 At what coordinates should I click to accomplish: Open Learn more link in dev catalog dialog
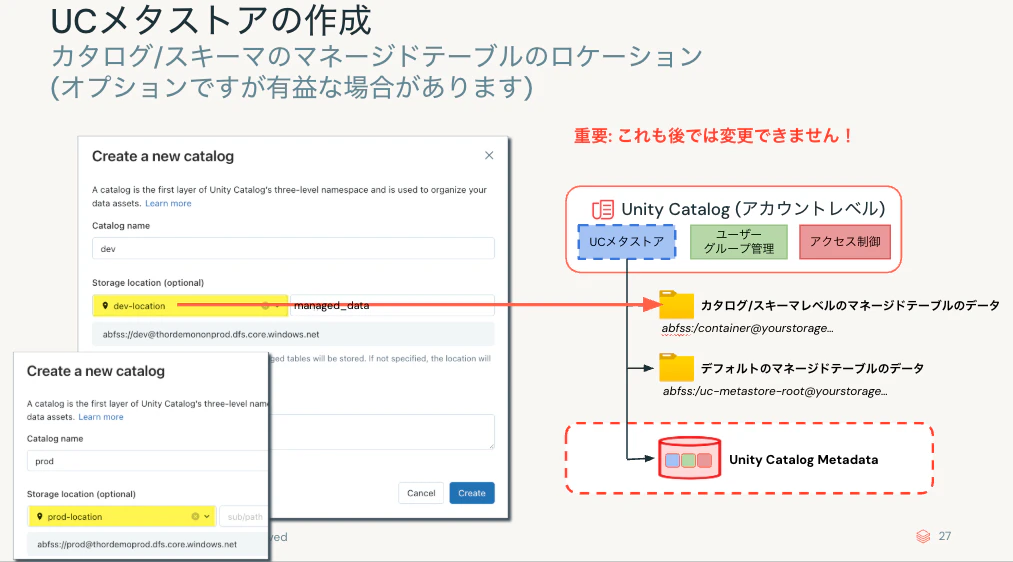pos(168,203)
